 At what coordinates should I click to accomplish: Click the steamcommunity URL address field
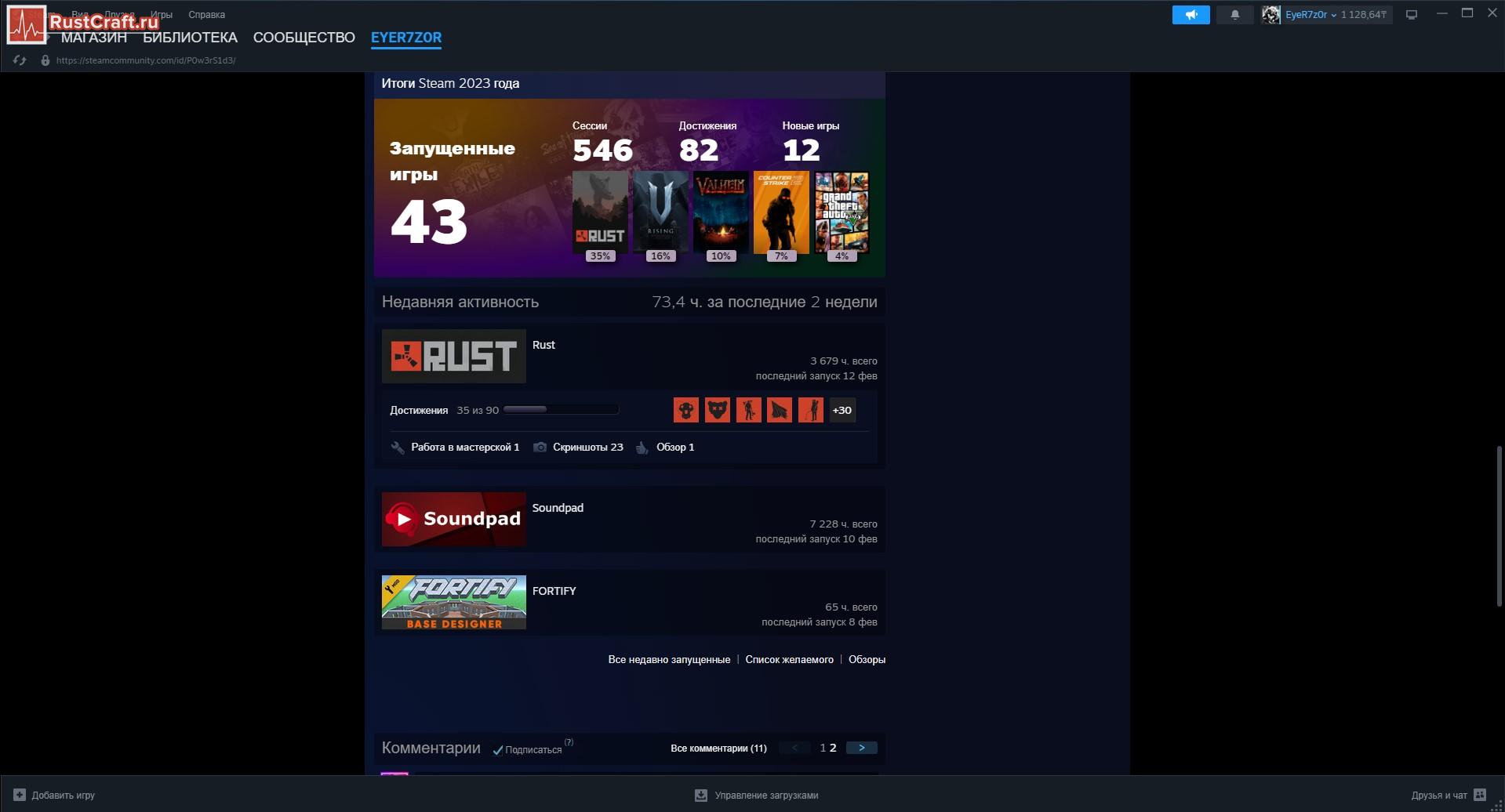coord(146,60)
